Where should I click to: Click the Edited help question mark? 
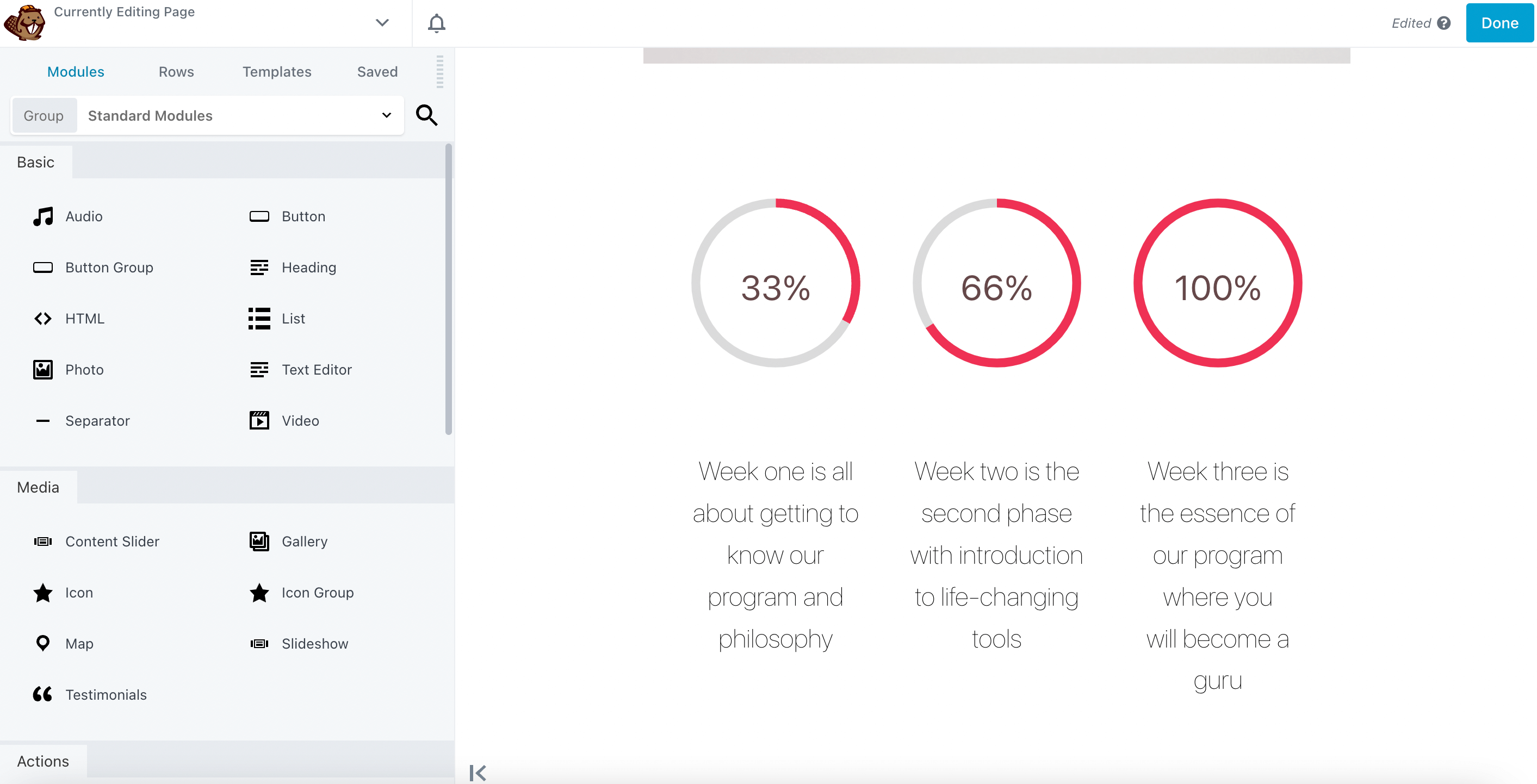[1444, 23]
